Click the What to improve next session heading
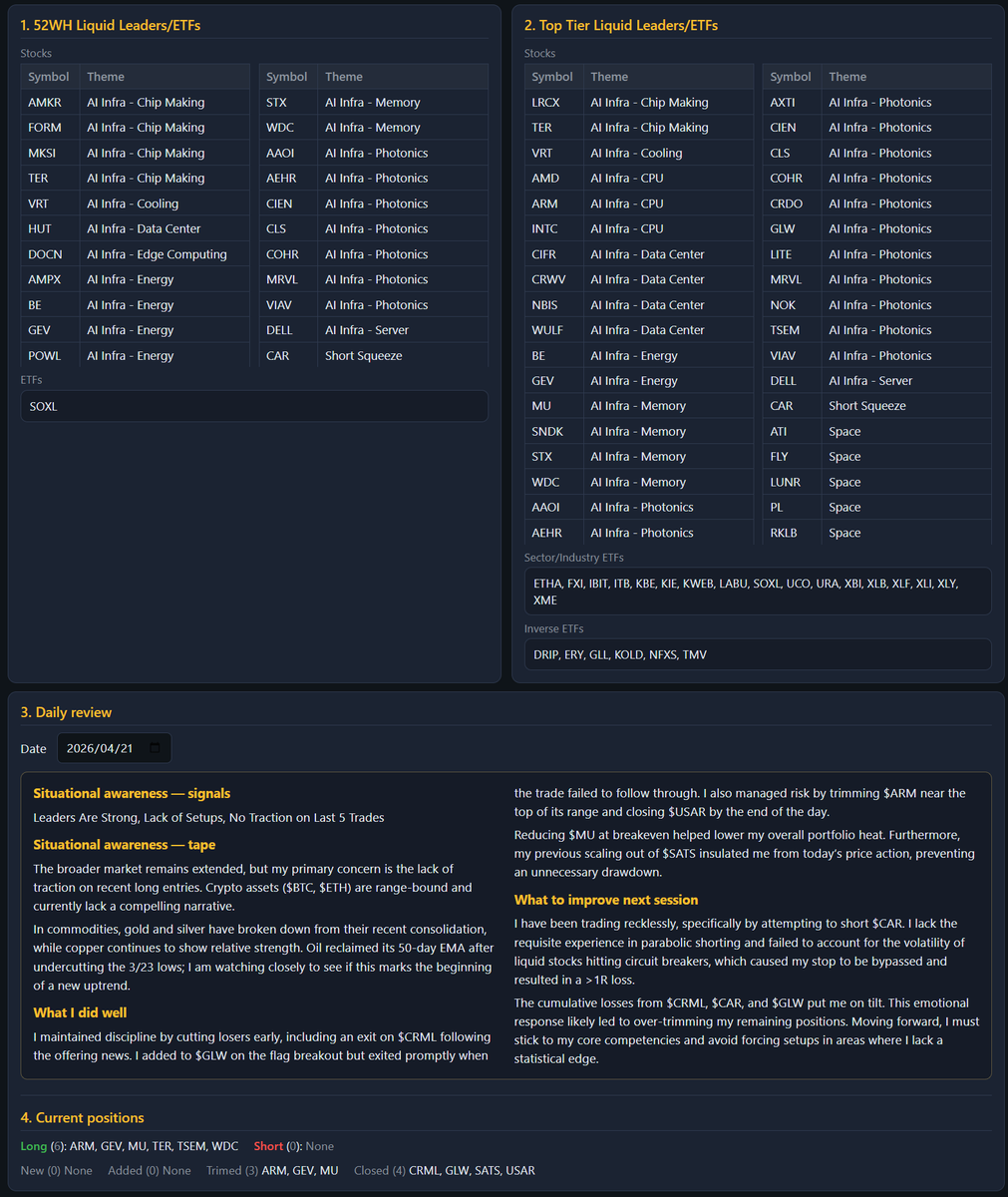1008x1197 pixels. coord(606,900)
